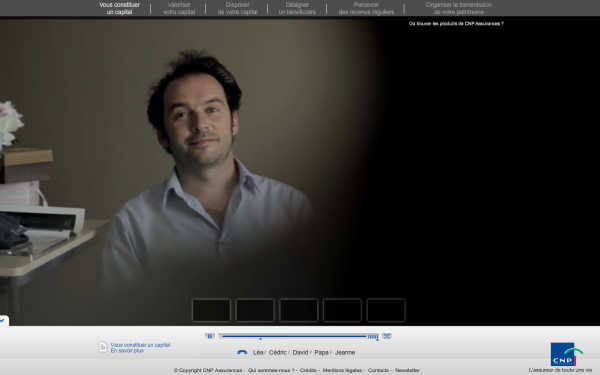The image size is (600, 375).
Task: Open 'Percevoir des revenus réguliers' menu item
Action: (x=366, y=8)
